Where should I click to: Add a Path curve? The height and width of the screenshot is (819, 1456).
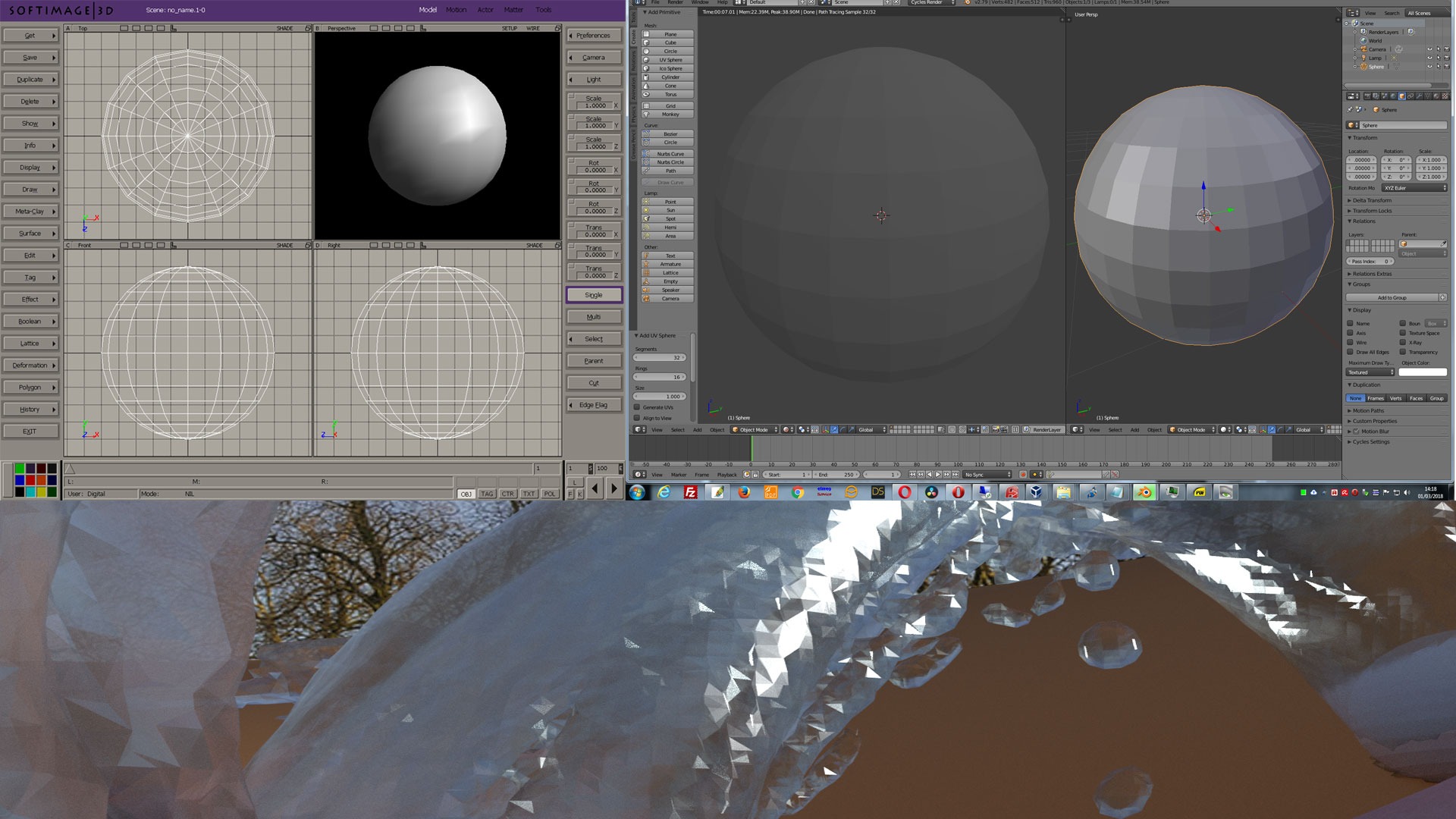coord(668,171)
